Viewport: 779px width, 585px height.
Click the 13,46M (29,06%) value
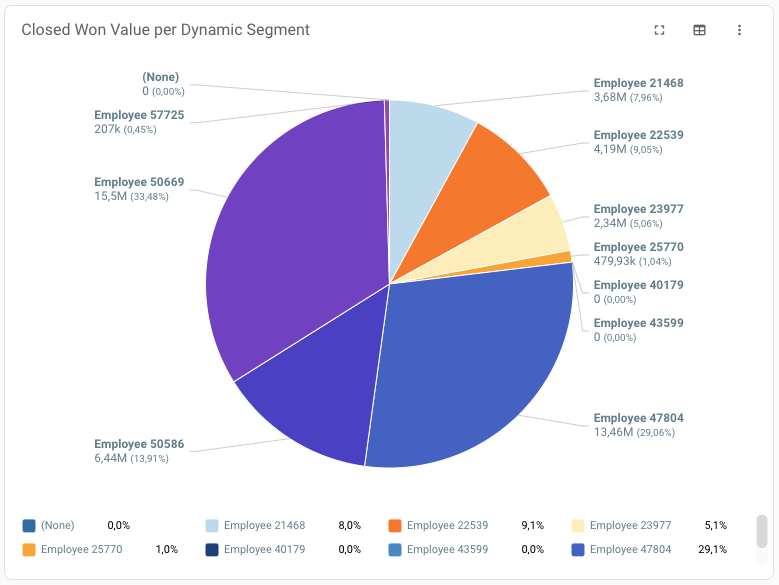pos(634,433)
